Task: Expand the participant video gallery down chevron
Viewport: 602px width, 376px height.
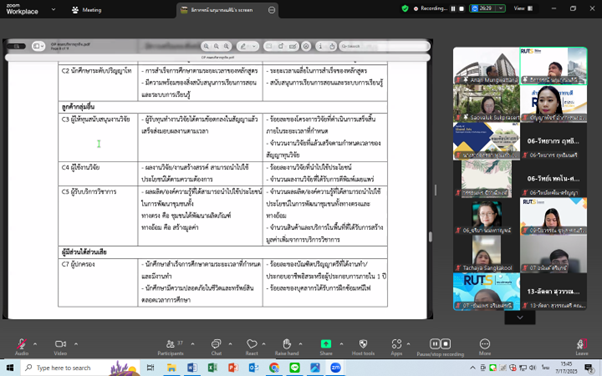Action: pos(520,318)
